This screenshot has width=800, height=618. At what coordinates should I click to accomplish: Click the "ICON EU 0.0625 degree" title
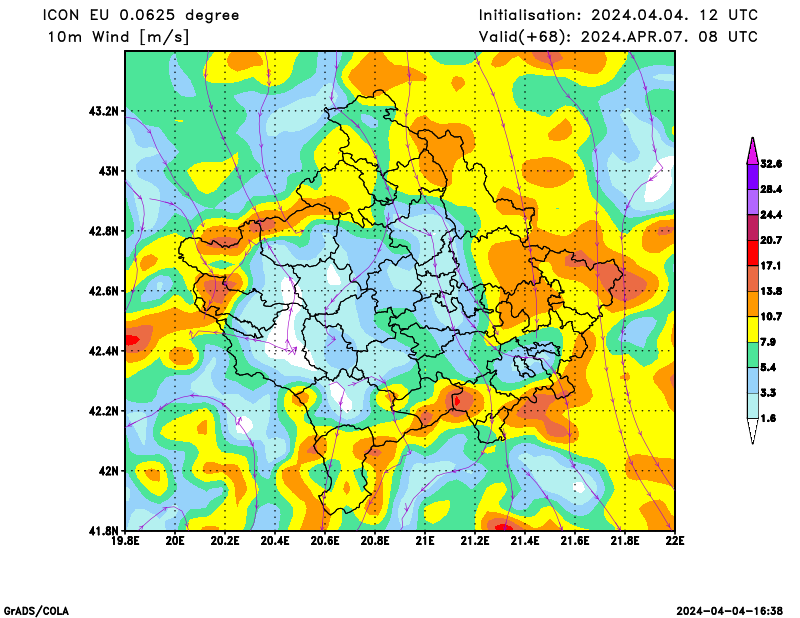pos(141,15)
